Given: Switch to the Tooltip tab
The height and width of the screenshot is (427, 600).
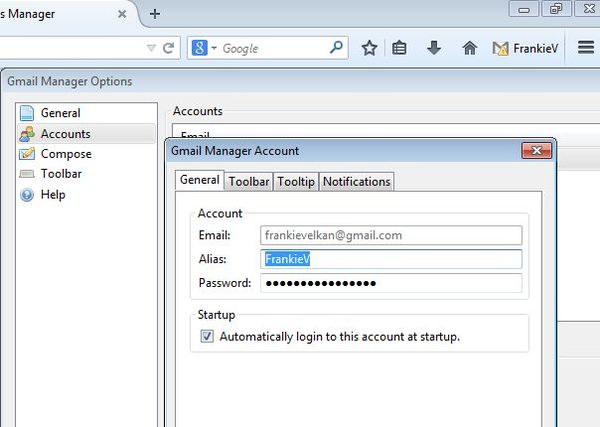Looking at the screenshot, I should coord(296,181).
